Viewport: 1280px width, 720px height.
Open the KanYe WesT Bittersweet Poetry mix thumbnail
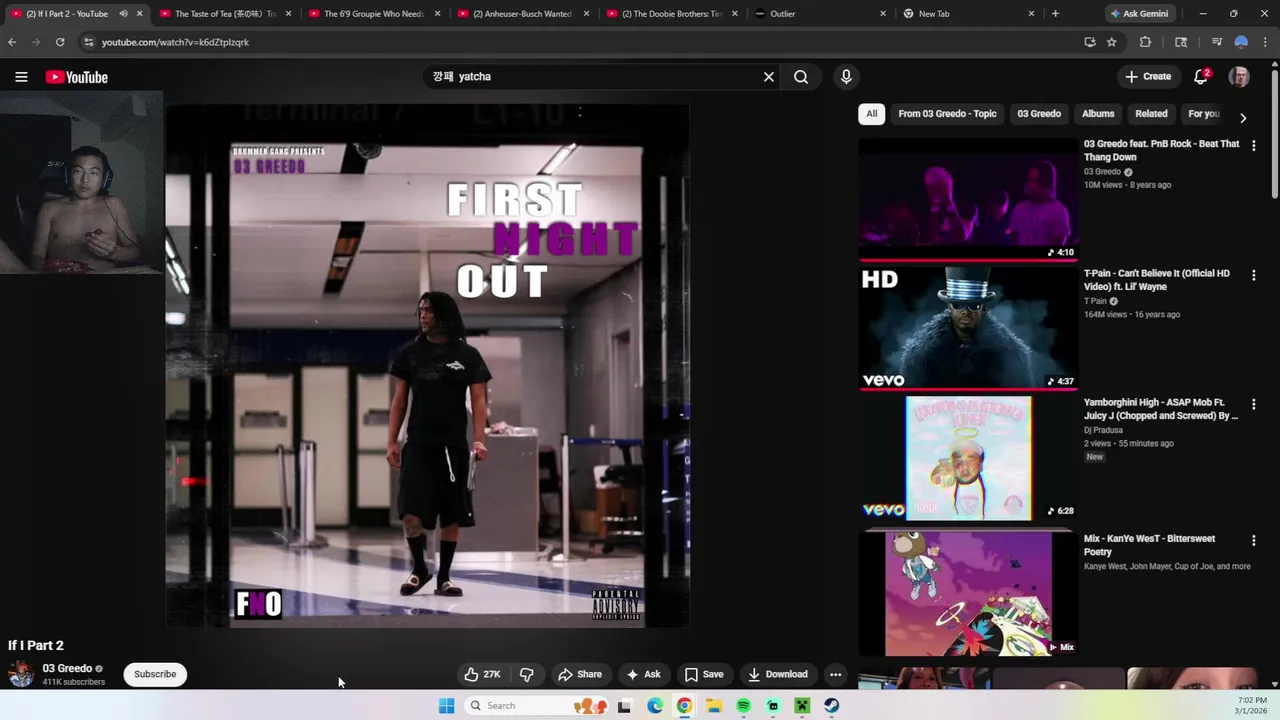click(968, 594)
